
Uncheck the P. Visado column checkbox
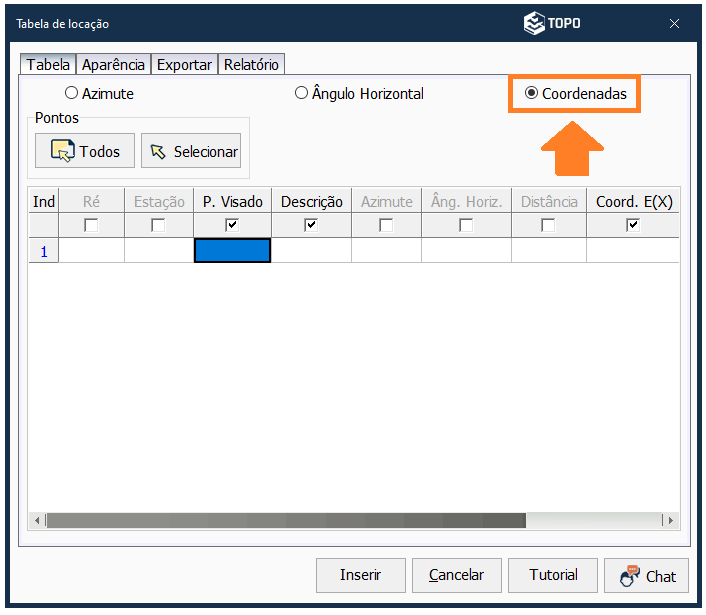pos(232,226)
